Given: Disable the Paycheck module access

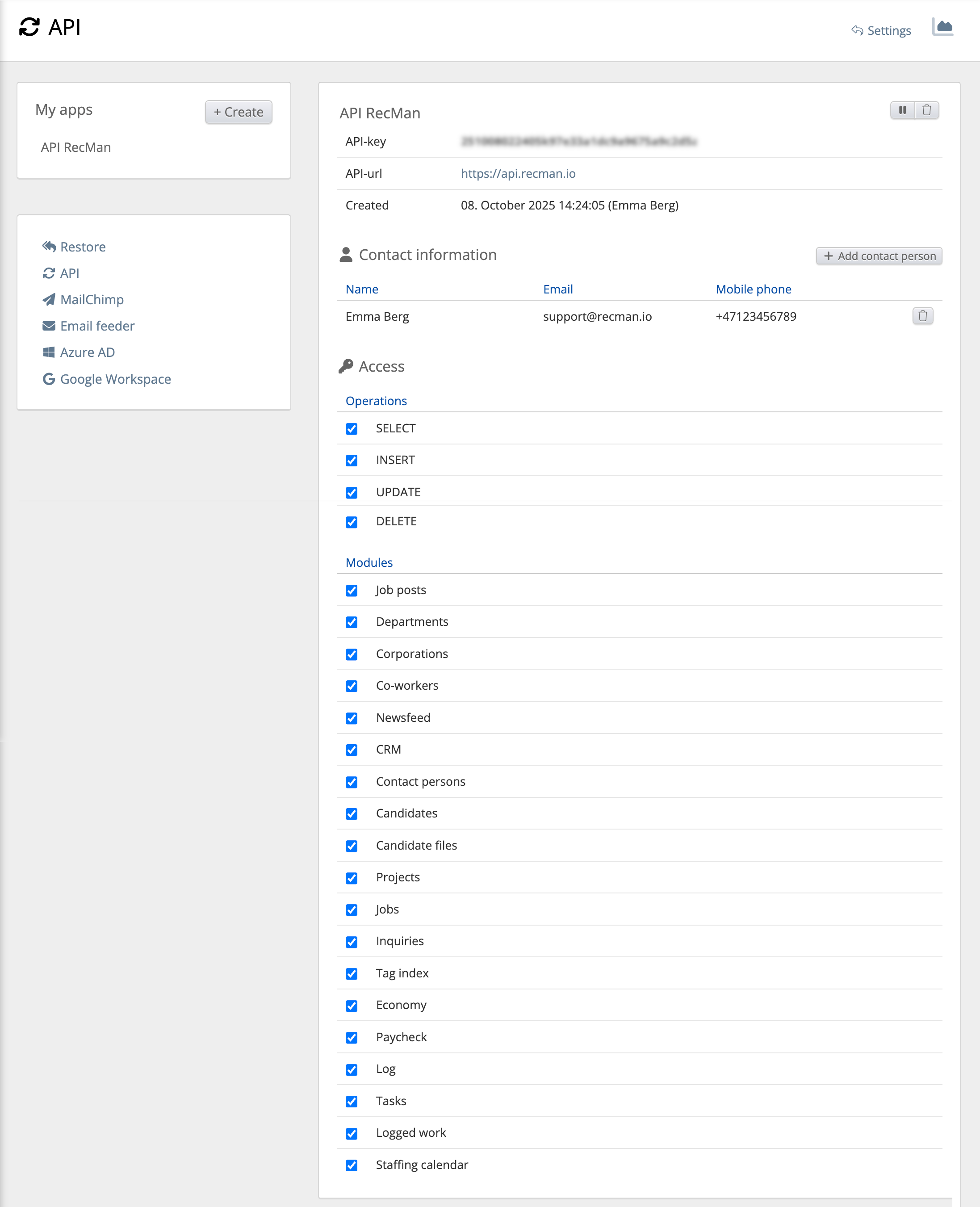Looking at the screenshot, I should pyautogui.click(x=352, y=1038).
